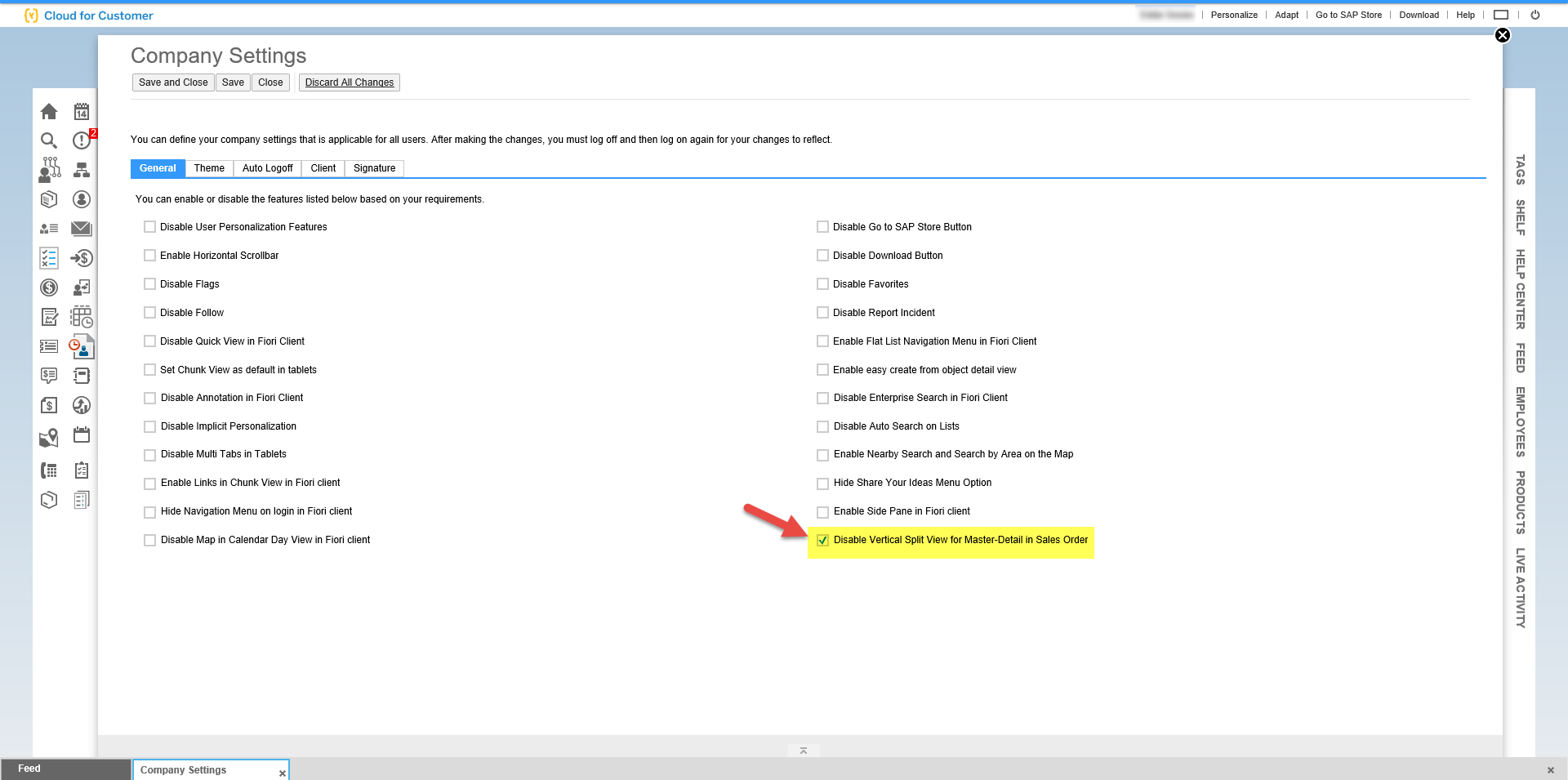Click Discard All Changes
Screen dimensions: 1568x780
(x=350, y=82)
